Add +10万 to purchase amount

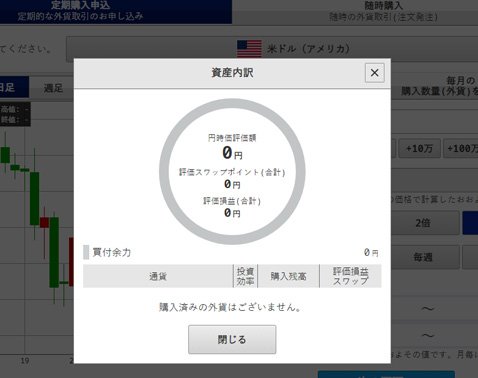pyautogui.click(x=419, y=148)
